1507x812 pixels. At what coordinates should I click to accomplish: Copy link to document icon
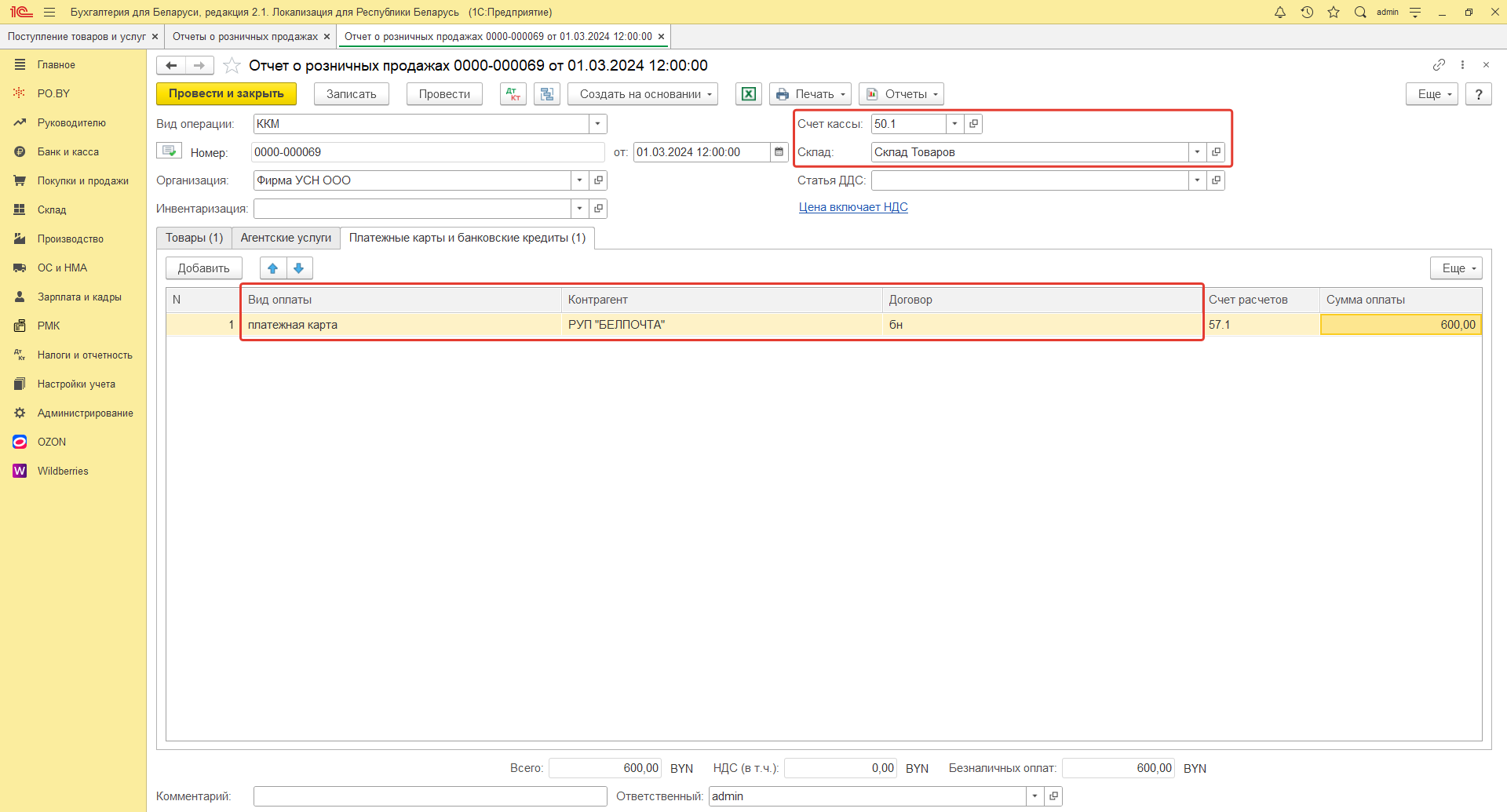point(1439,64)
